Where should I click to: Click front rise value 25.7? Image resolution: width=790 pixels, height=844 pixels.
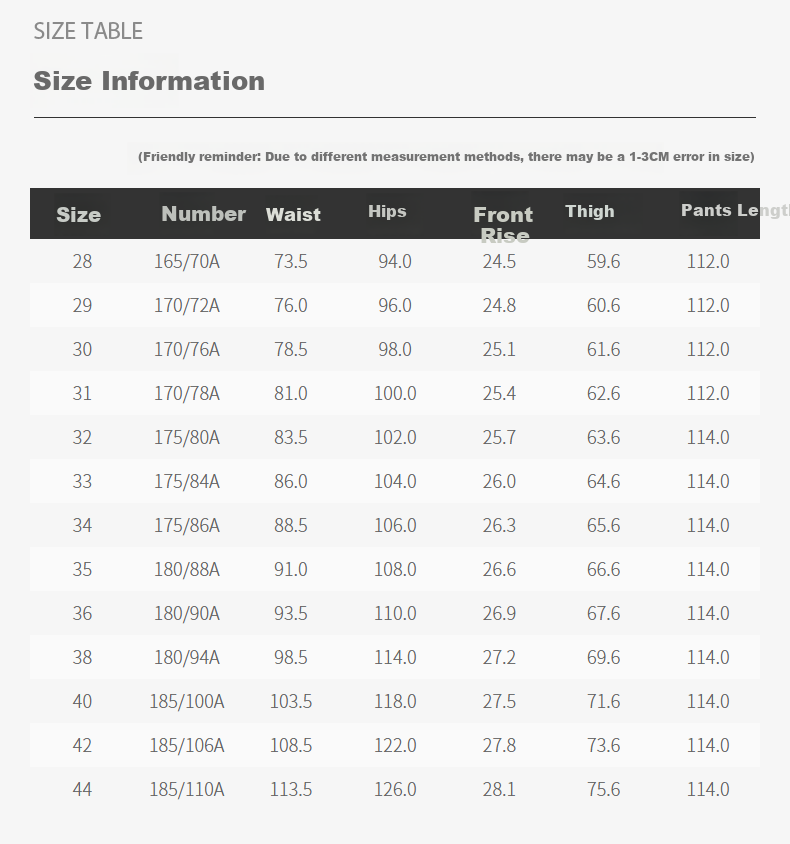coord(499,438)
